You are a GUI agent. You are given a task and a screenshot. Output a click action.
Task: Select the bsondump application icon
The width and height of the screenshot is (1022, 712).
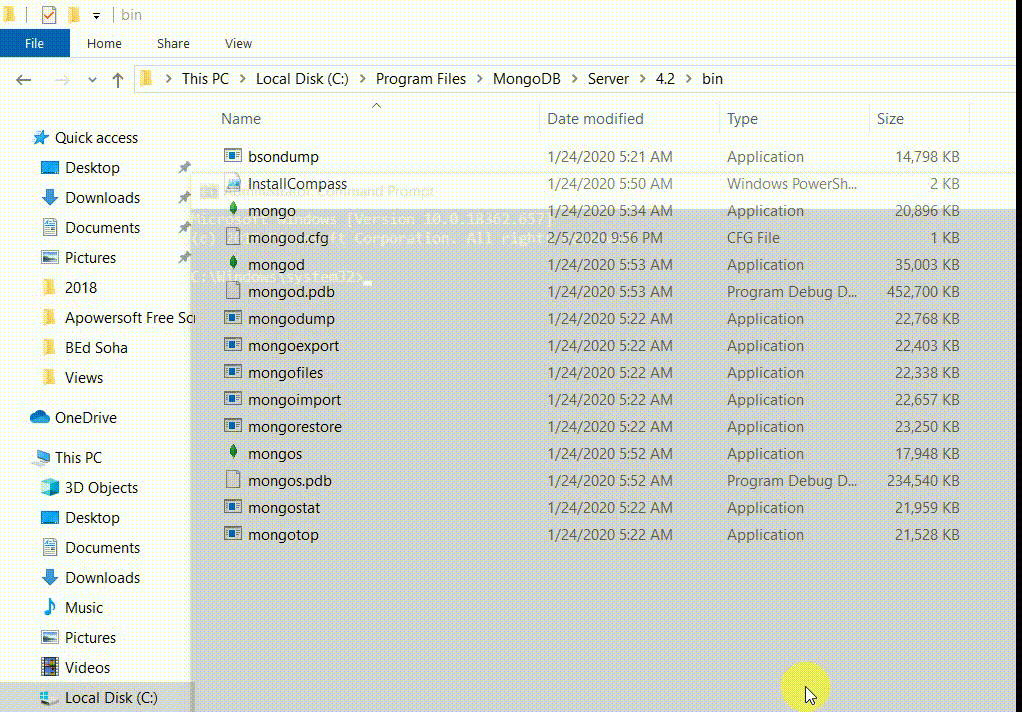pos(231,156)
